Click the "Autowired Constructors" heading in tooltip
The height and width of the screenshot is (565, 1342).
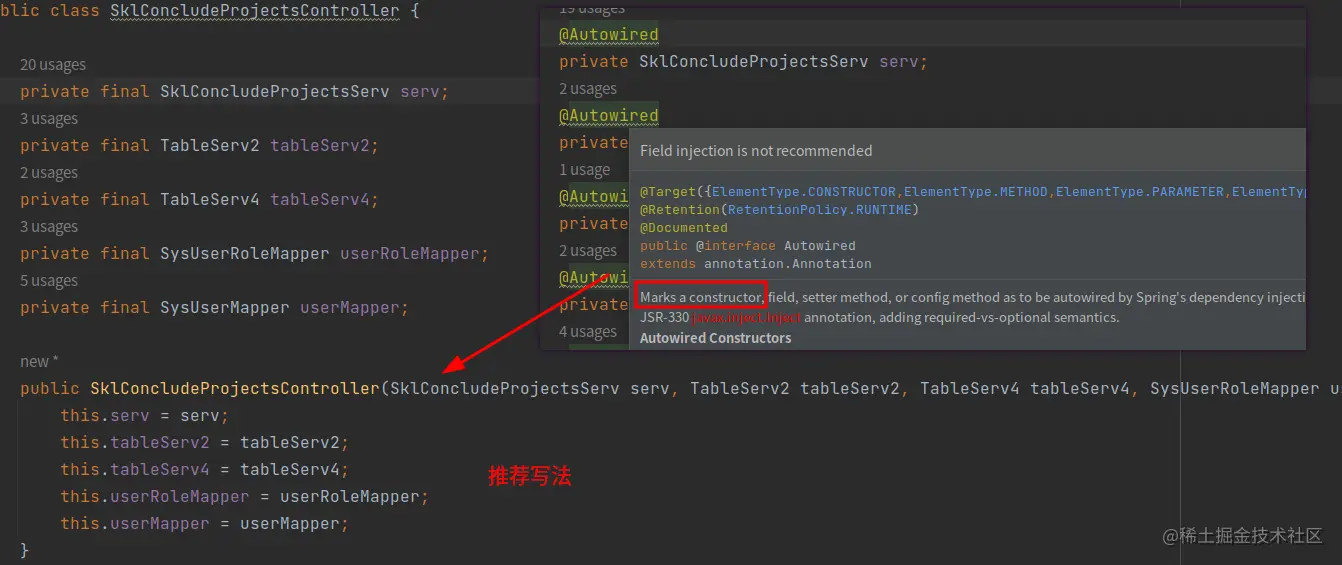[715, 338]
